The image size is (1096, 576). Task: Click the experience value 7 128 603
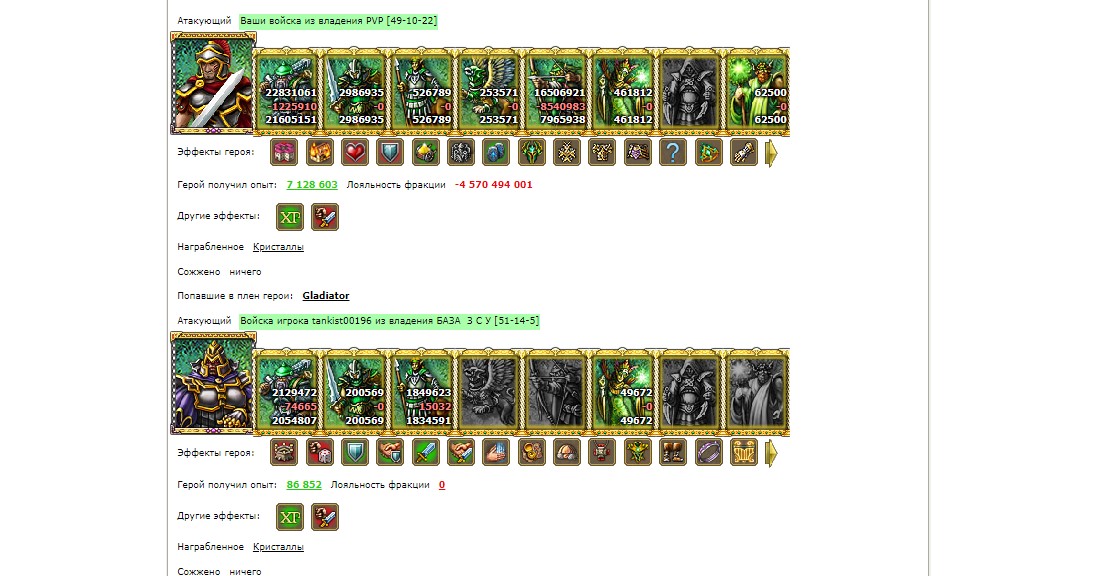(312, 185)
